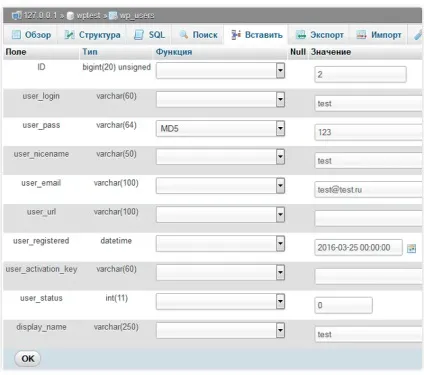
Task: Open function dropdown for user_login
Action: [x=220, y=100]
